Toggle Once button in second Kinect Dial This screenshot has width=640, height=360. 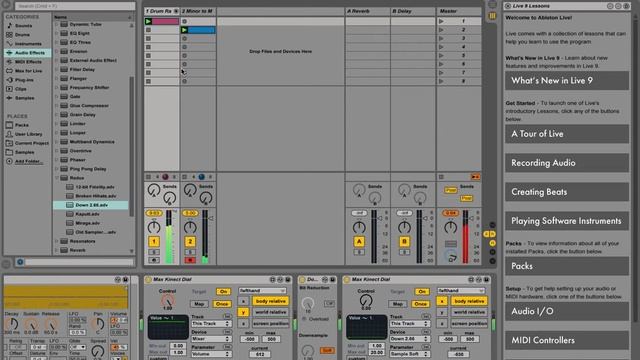coord(420,304)
